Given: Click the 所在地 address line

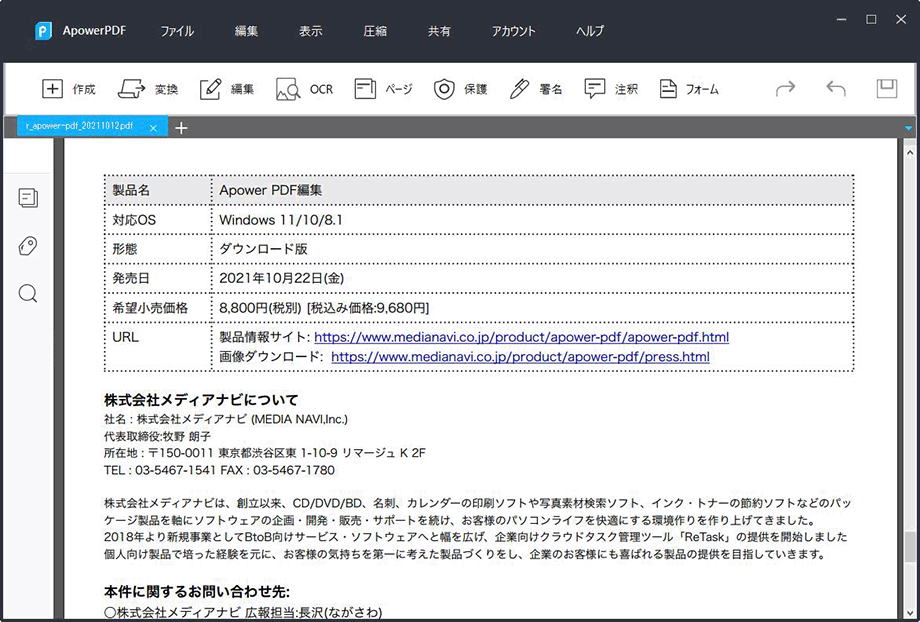Looking at the screenshot, I should tap(265, 453).
